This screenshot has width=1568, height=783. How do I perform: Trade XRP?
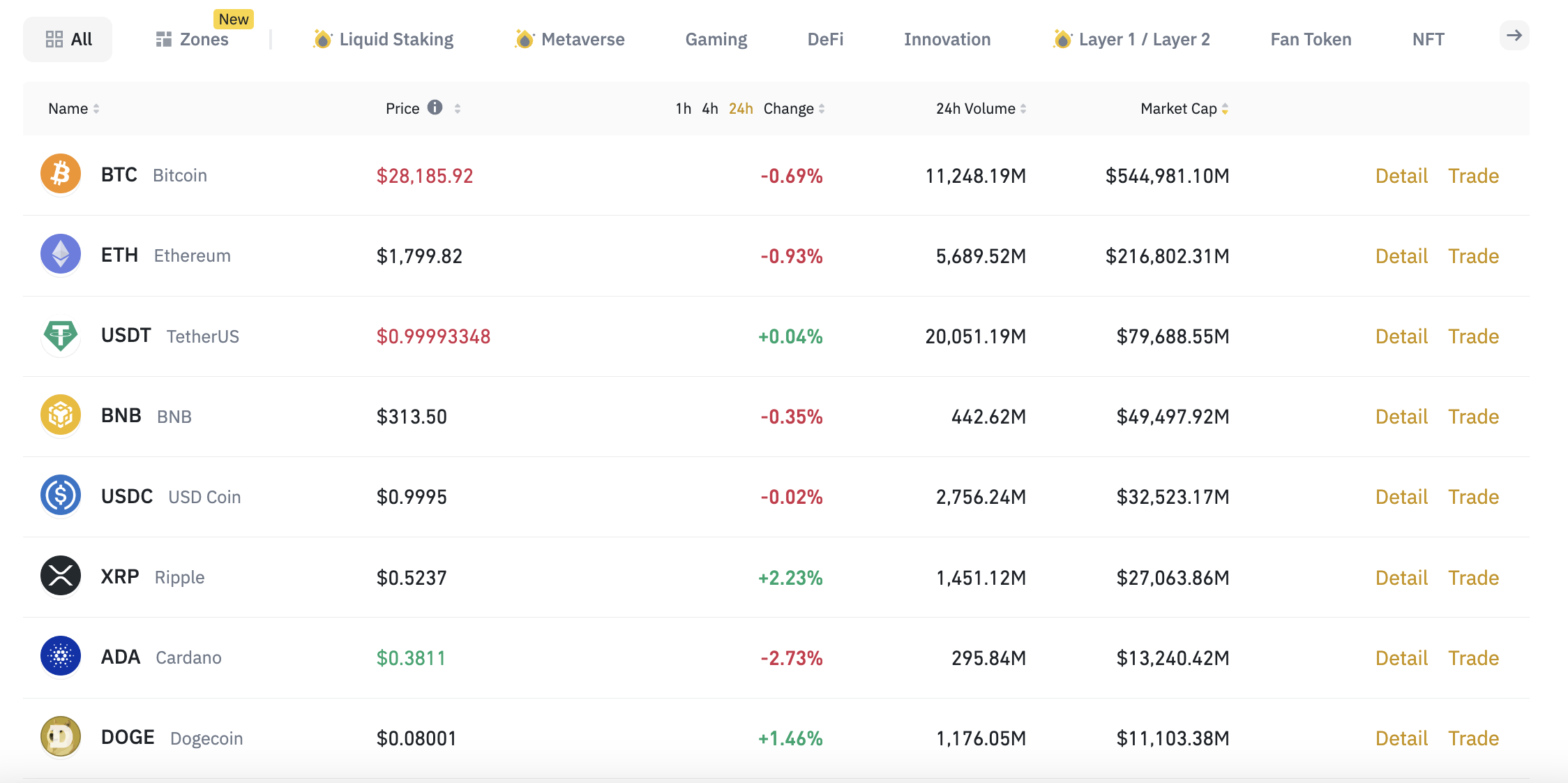(1473, 578)
